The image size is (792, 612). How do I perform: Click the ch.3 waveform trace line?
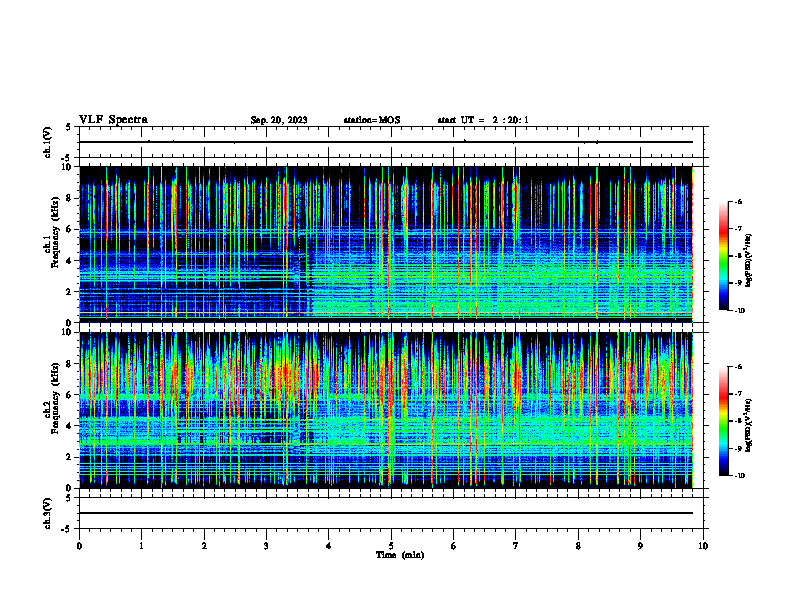tap(386, 513)
